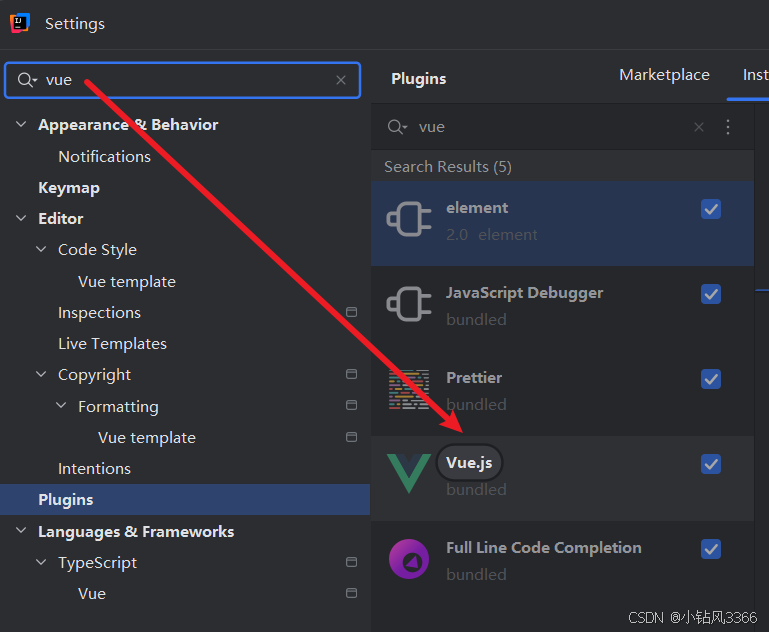Uncheck Full Line Code Completion plugin

[x=711, y=549]
